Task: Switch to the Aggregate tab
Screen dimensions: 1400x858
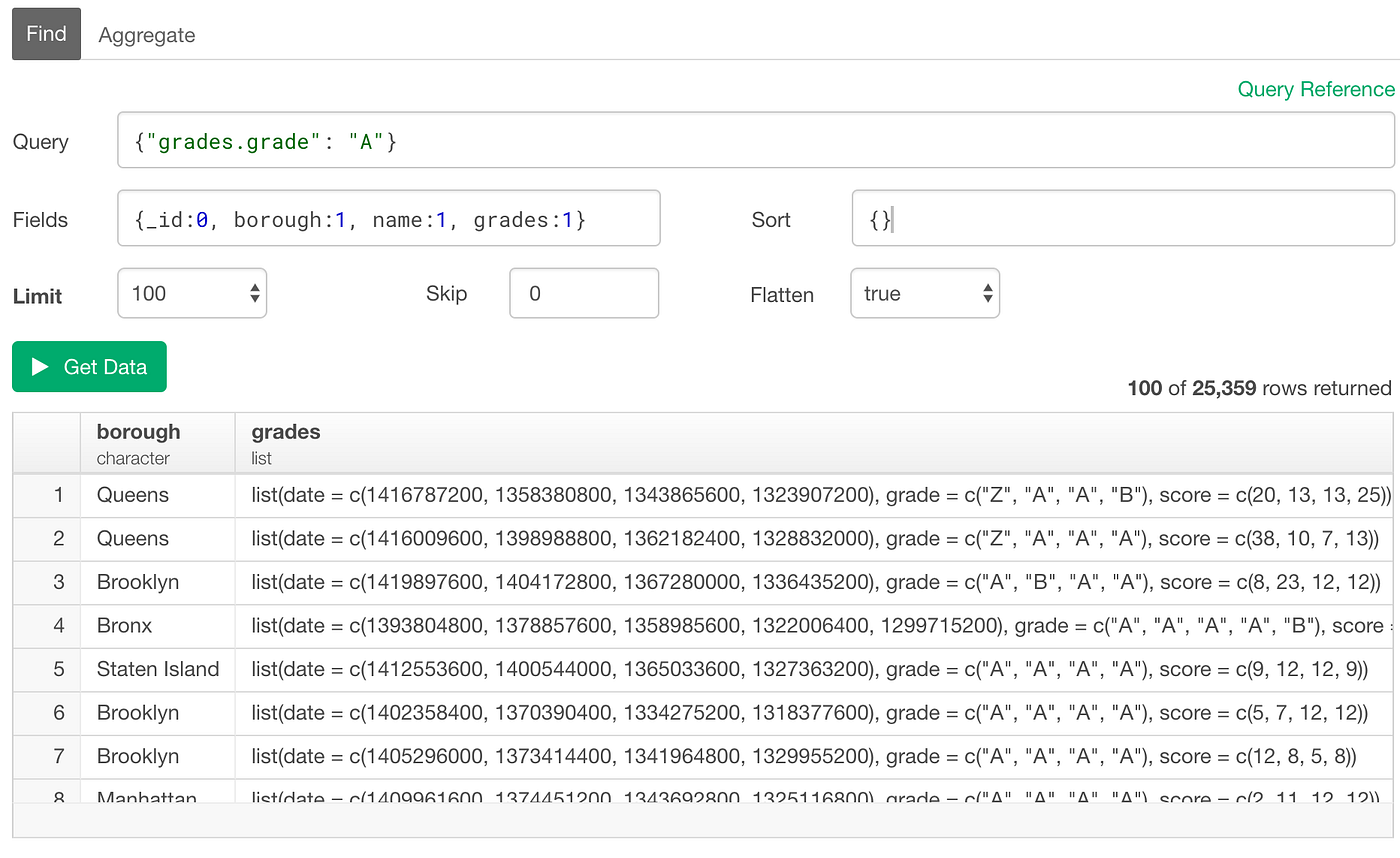Action: pos(146,34)
